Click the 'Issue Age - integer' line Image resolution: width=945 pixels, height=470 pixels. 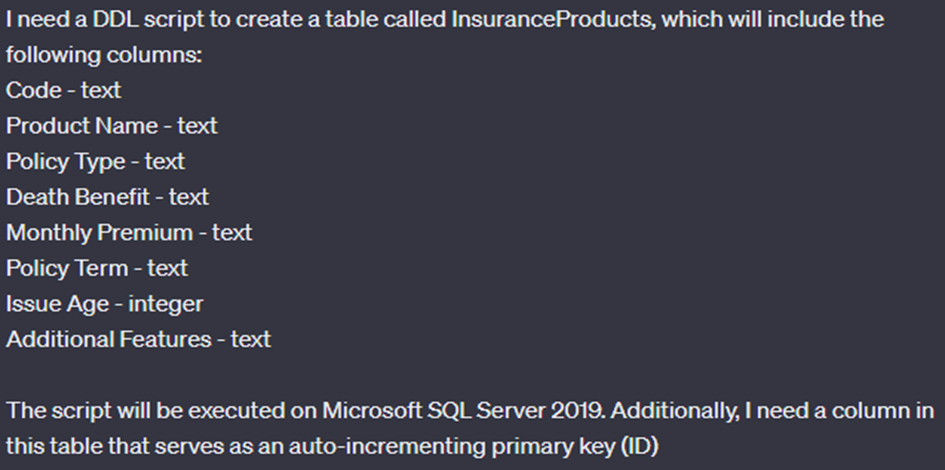[x=104, y=304]
